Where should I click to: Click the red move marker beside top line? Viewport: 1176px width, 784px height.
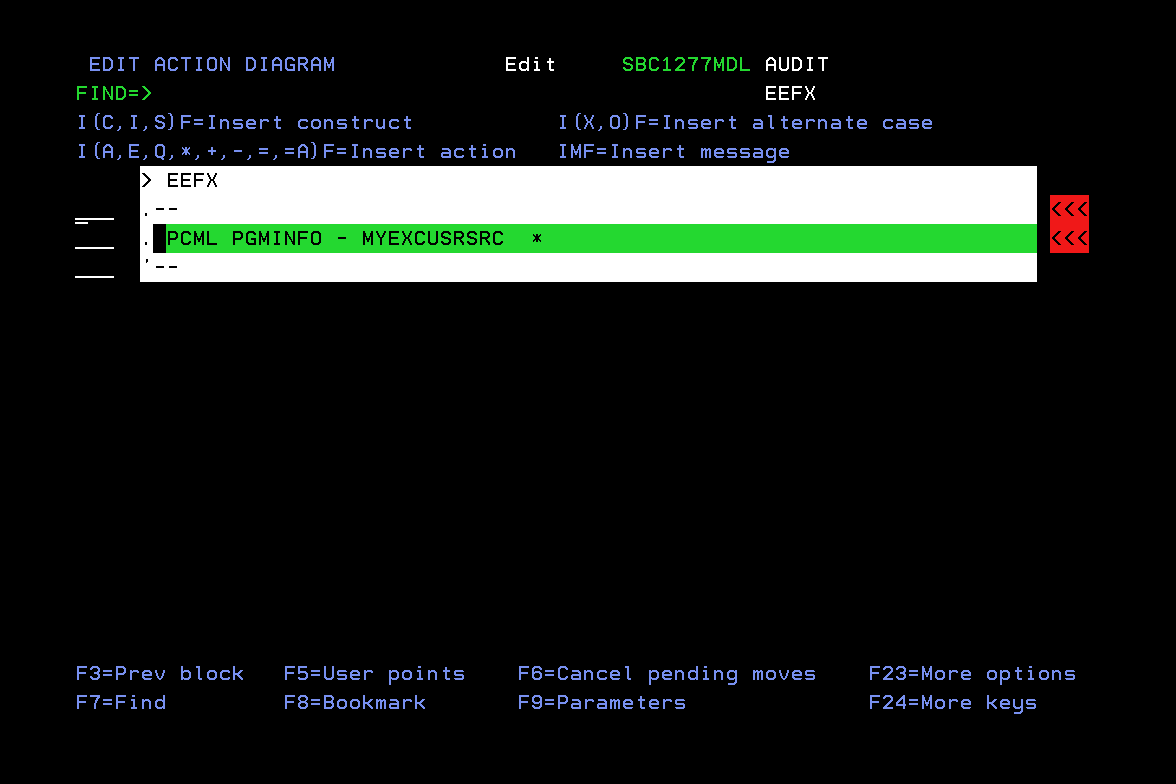tap(1068, 208)
